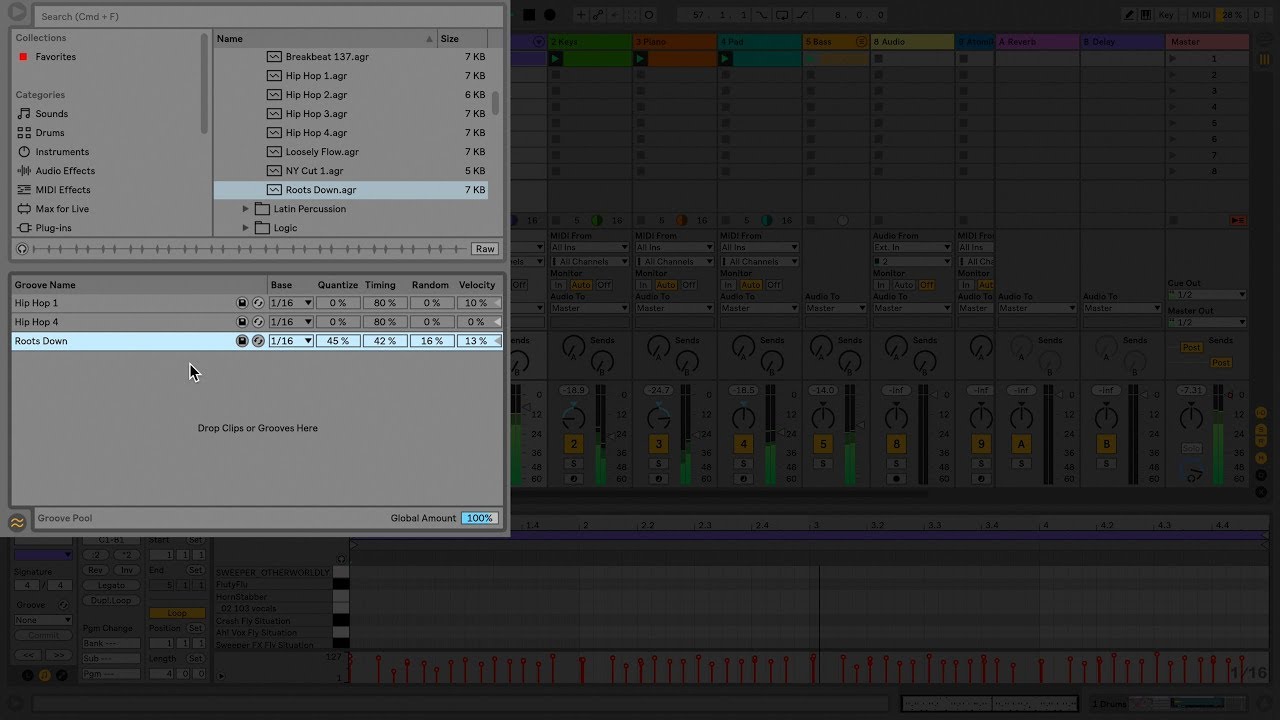Viewport: 1280px width, 720px height.
Task: Click the Logic folder icon
Action: (x=262, y=228)
